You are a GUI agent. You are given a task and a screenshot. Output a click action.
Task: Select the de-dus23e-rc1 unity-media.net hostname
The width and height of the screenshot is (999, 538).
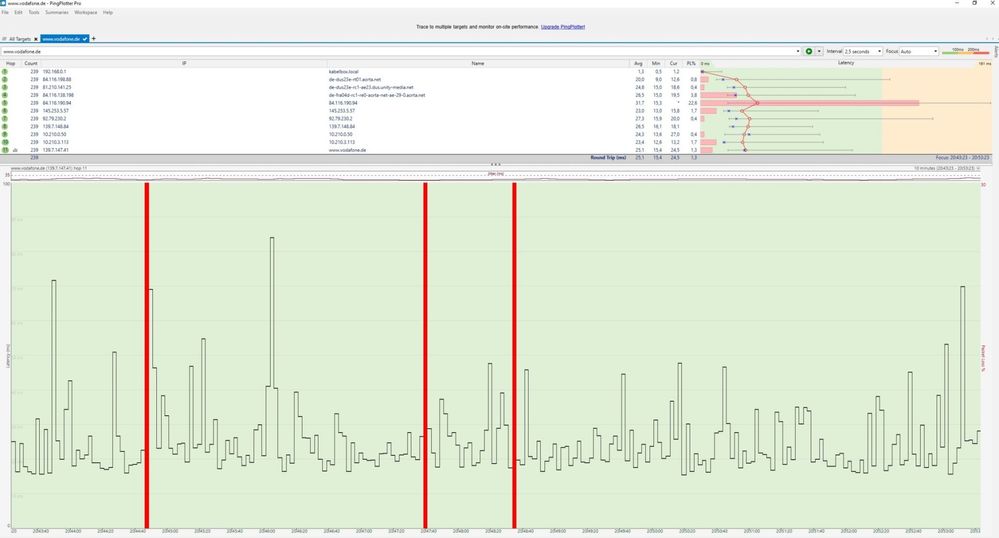pyautogui.click(x=371, y=87)
